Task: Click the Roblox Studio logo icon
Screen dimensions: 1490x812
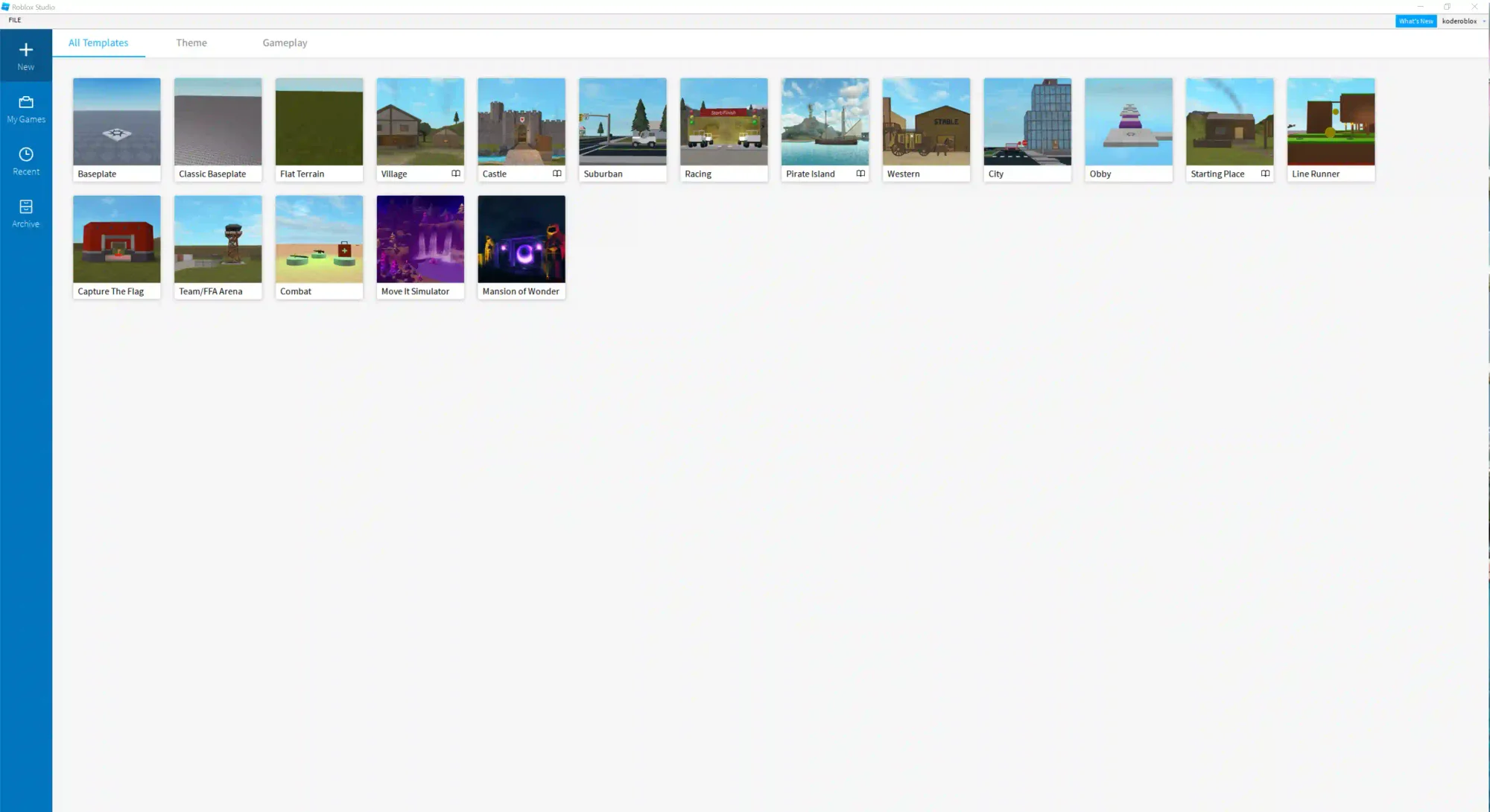Action: click(x=7, y=7)
